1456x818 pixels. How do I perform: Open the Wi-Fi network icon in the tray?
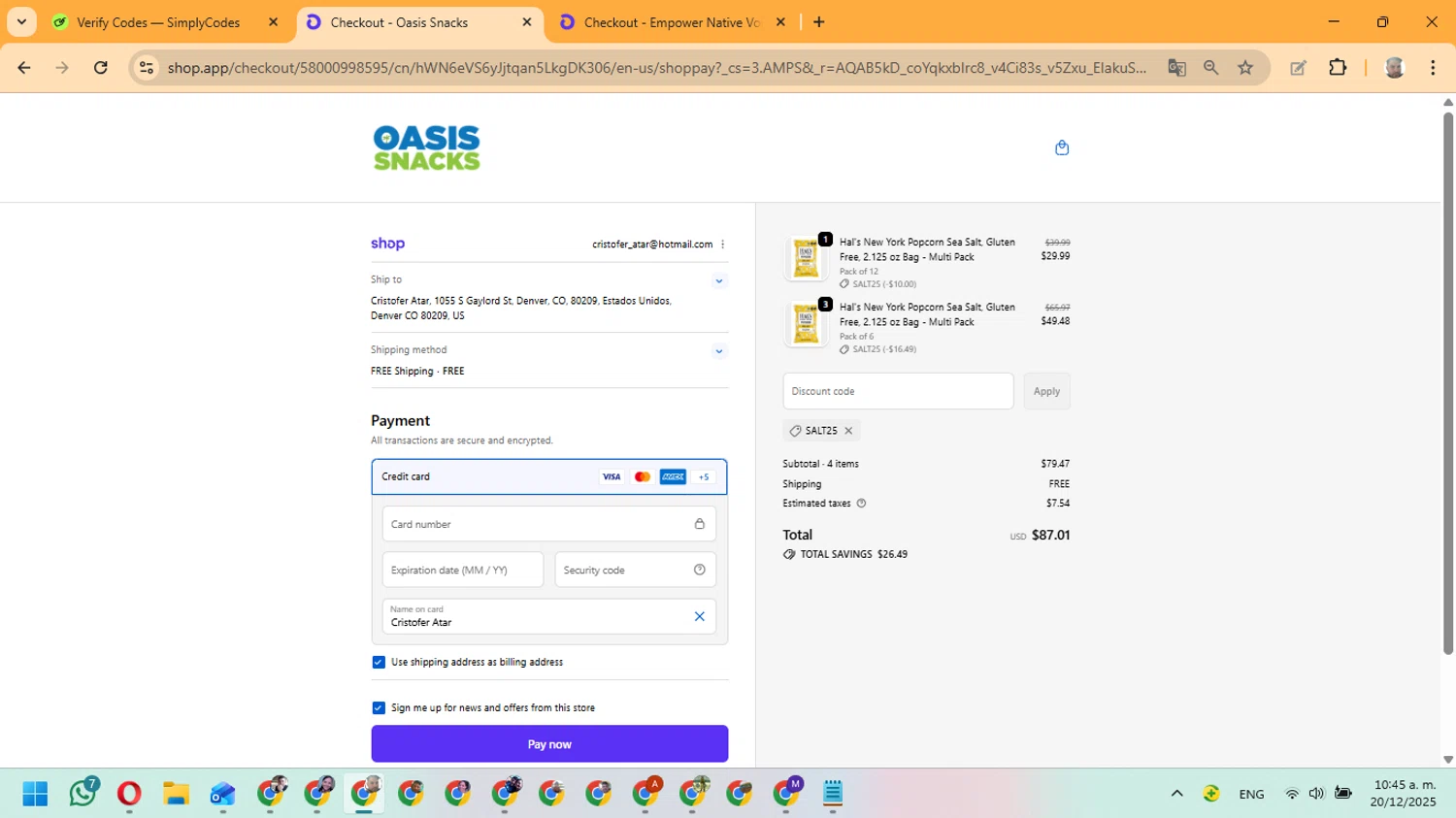(1292, 794)
